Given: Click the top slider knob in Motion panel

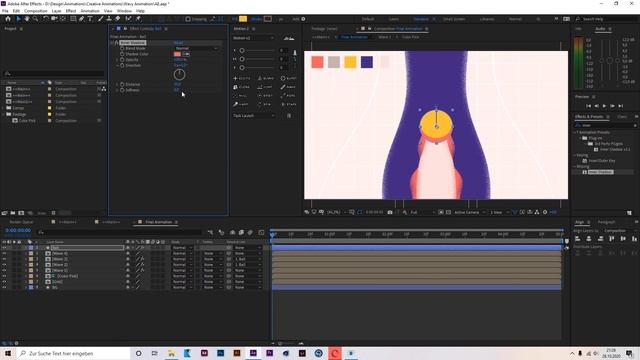Looking at the screenshot, I should point(242,51).
